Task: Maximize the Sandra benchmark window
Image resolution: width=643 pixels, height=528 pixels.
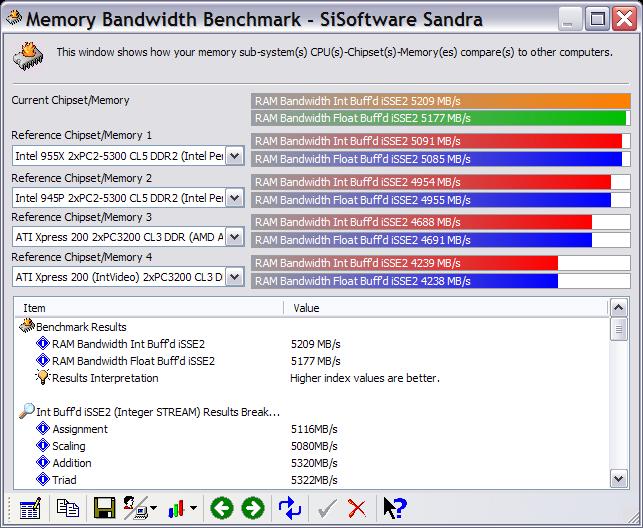Action: [x=597, y=19]
